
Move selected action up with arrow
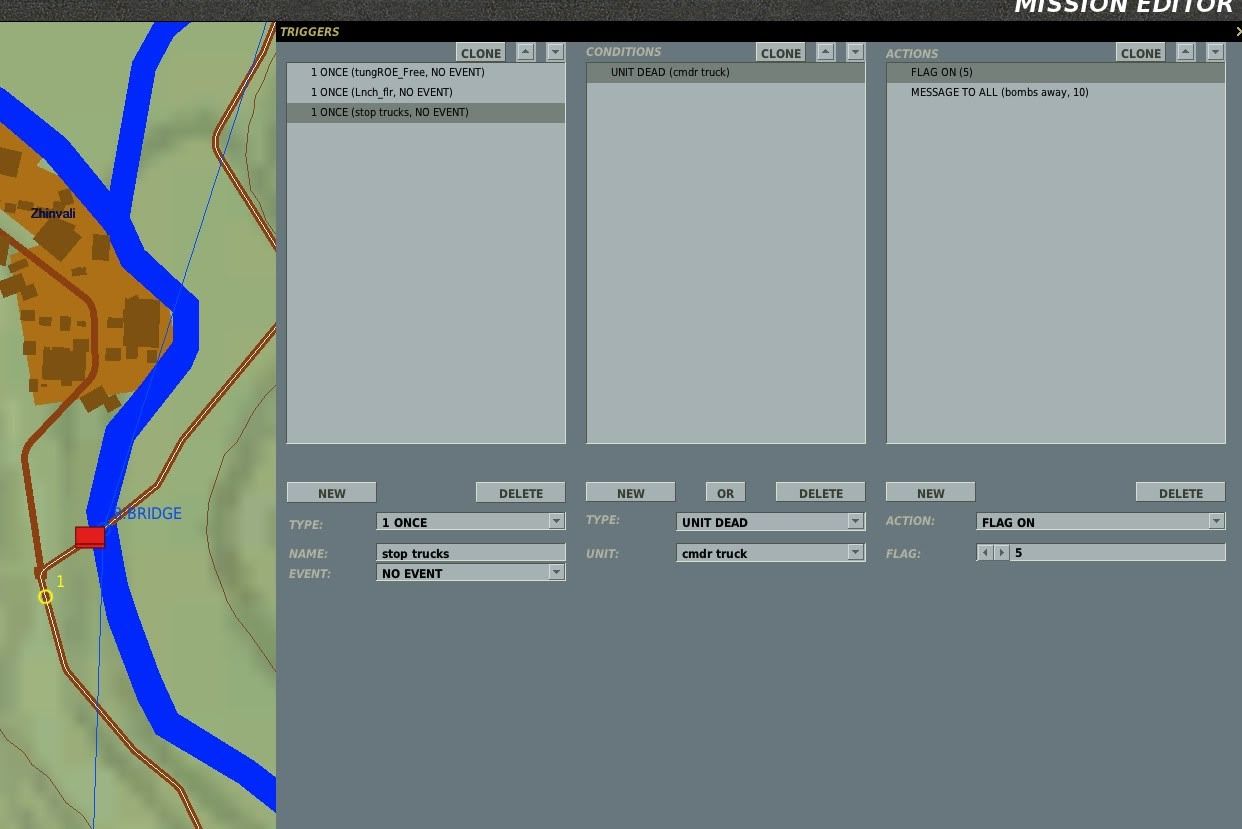coord(1186,52)
